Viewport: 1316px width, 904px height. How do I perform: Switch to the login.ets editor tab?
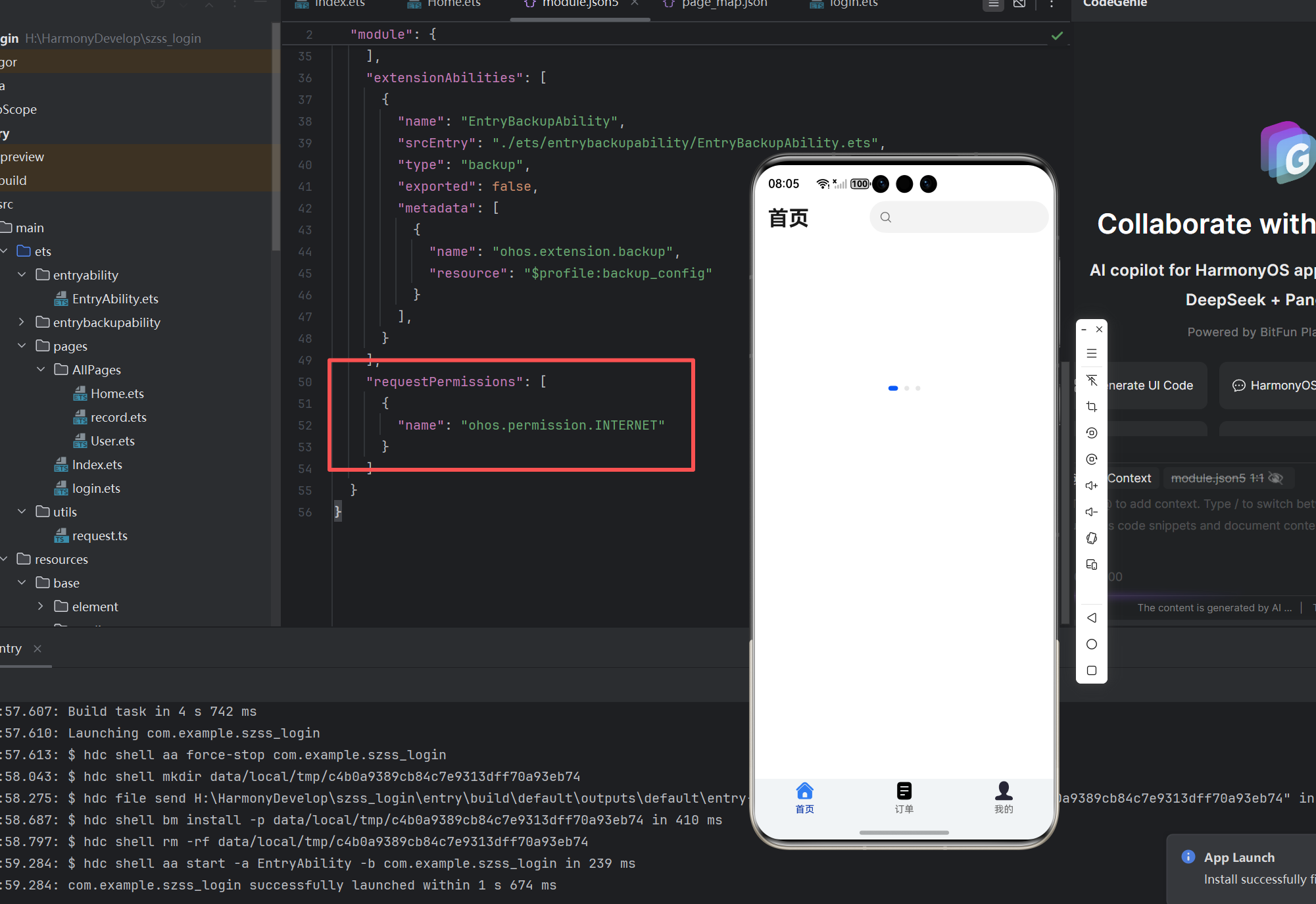tap(853, 4)
